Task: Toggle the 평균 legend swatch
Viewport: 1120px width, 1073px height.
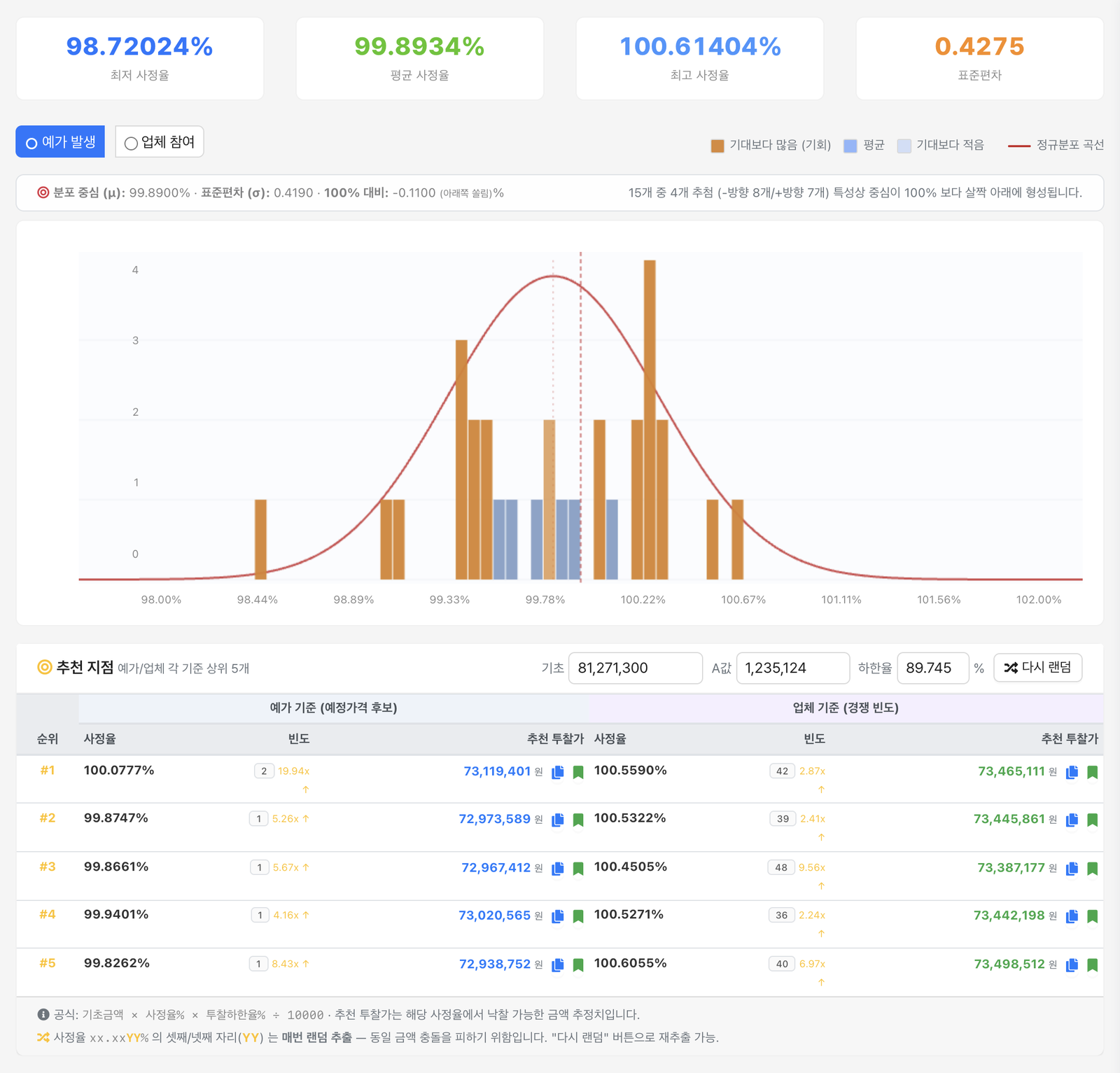Action: pyautogui.click(x=850, y=146)
